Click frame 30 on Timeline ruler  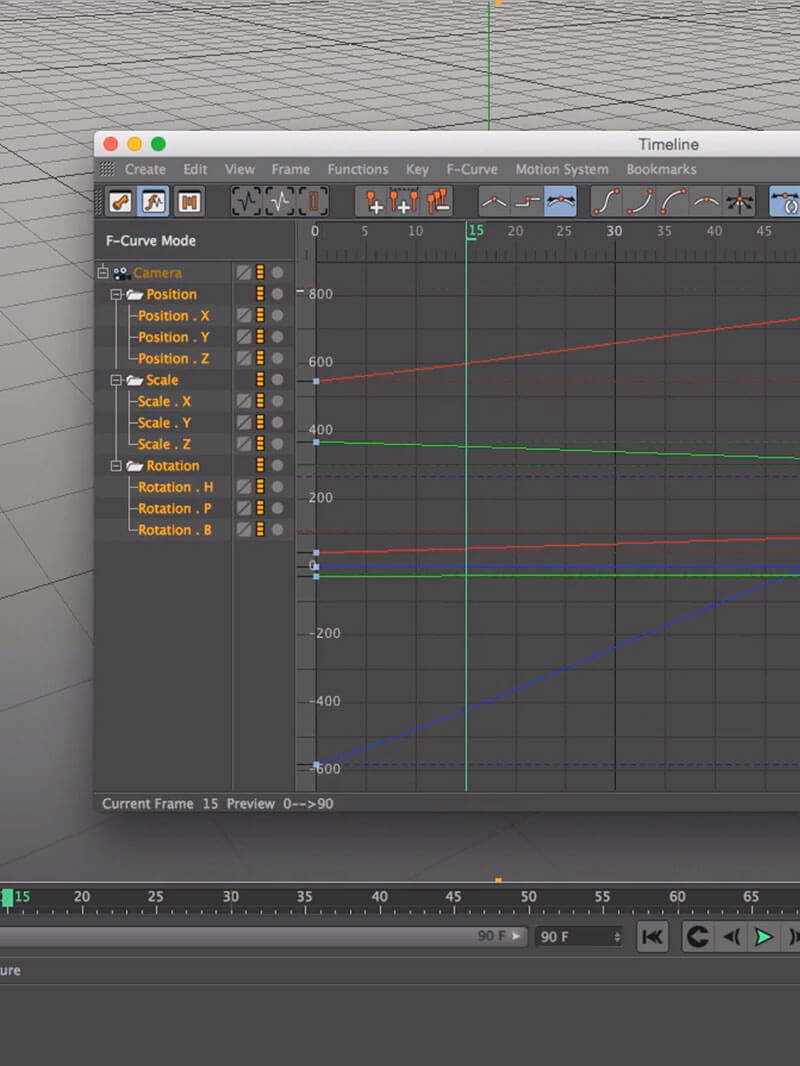(x=614, y=232)
